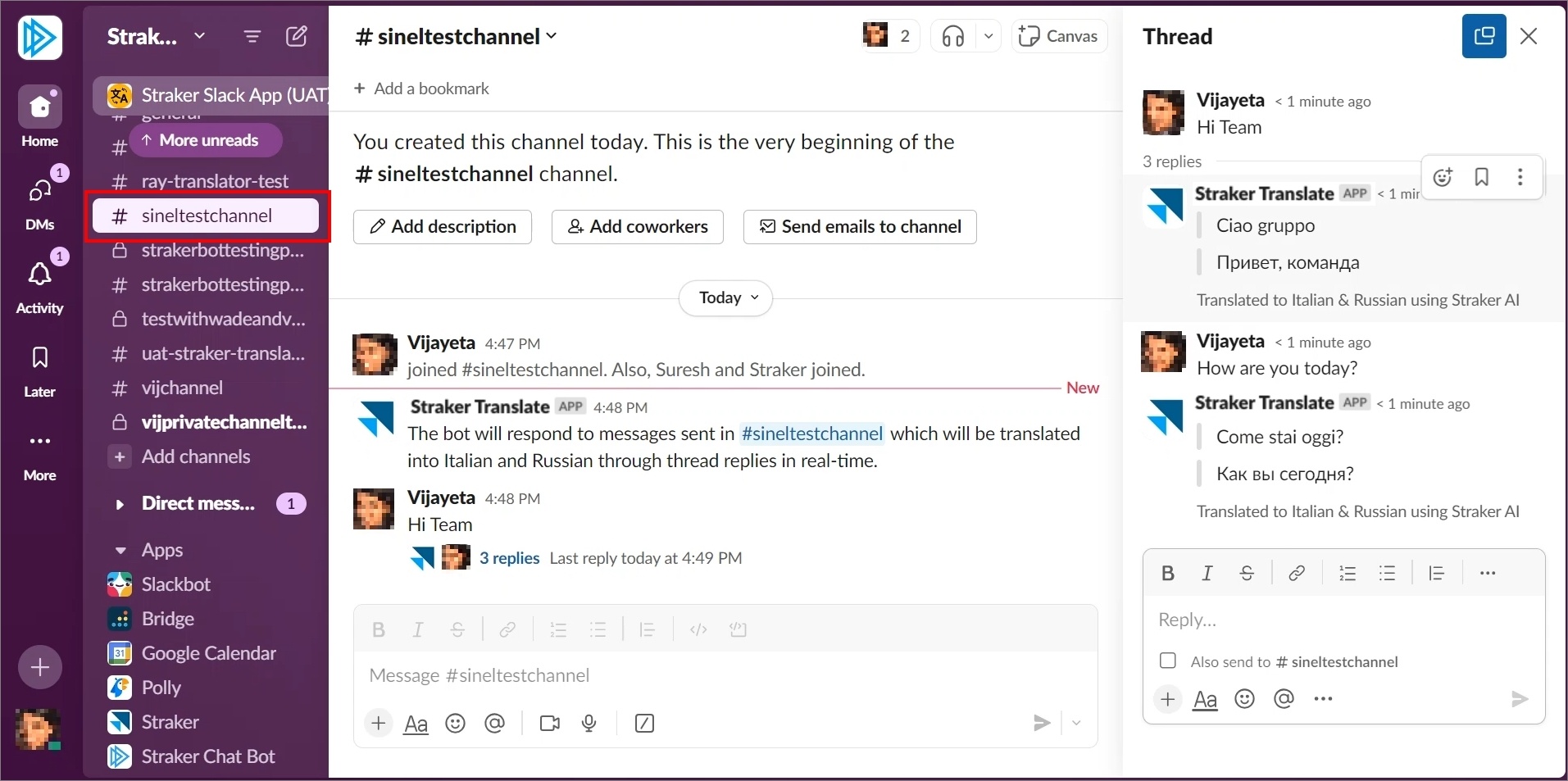Click the Straker workspace logo icon
This screenshot has width=1568, height=781.
coord(40,37)
